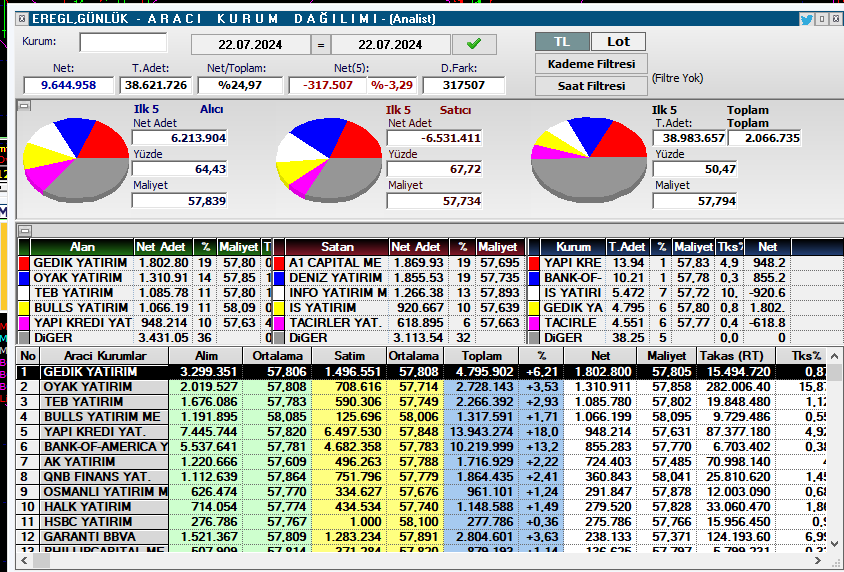Click INFO YATIRIM M in Satan table

[337, 293]
